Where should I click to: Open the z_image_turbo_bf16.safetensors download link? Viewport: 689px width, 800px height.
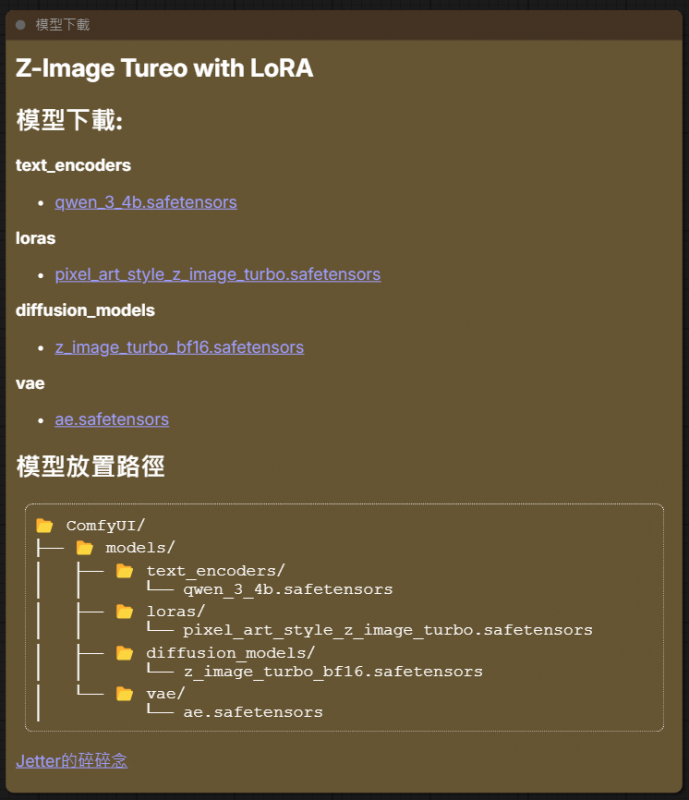coord(179,347)
